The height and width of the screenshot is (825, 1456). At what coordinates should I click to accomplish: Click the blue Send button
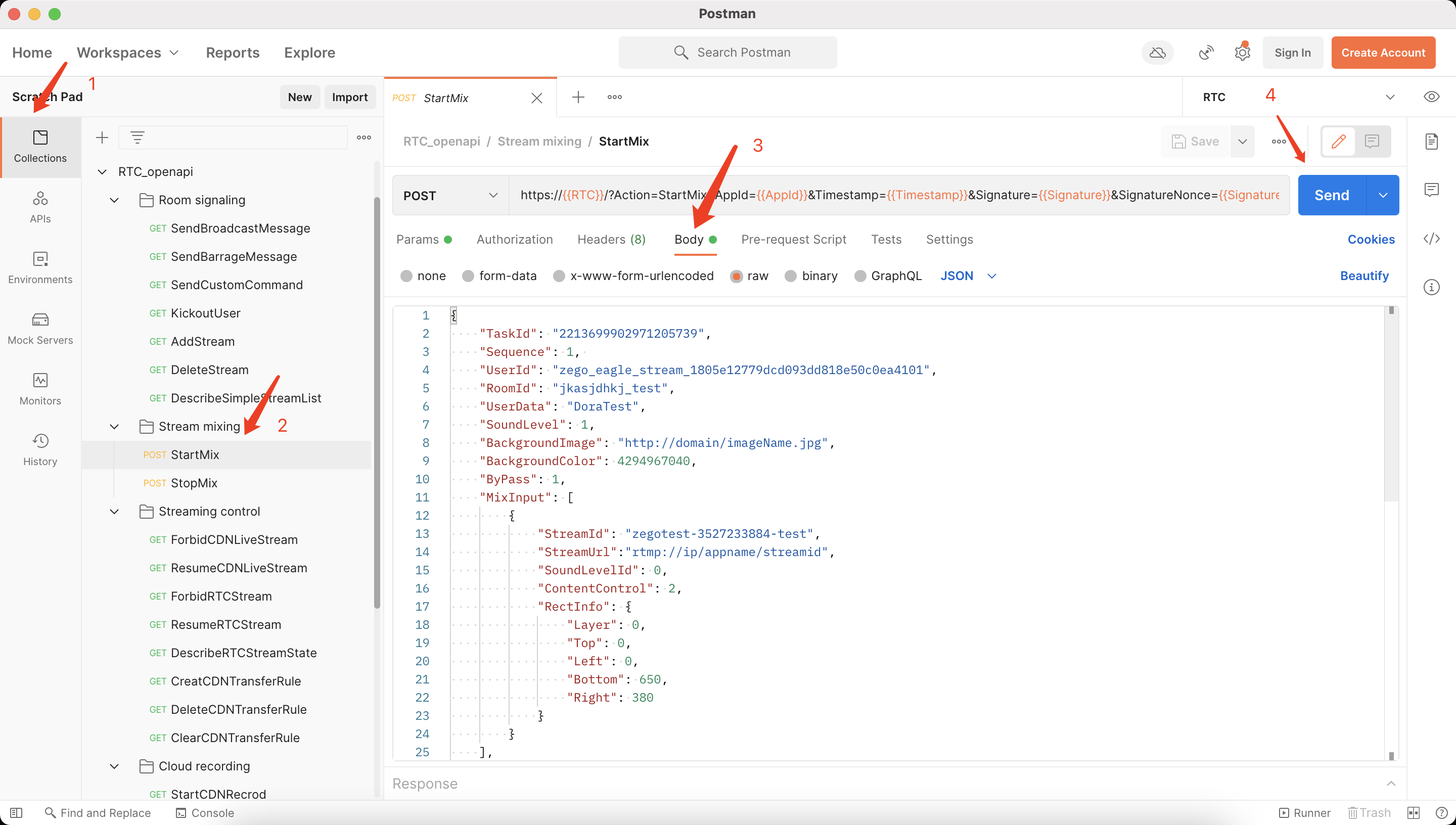click(x=1332, y=195)
